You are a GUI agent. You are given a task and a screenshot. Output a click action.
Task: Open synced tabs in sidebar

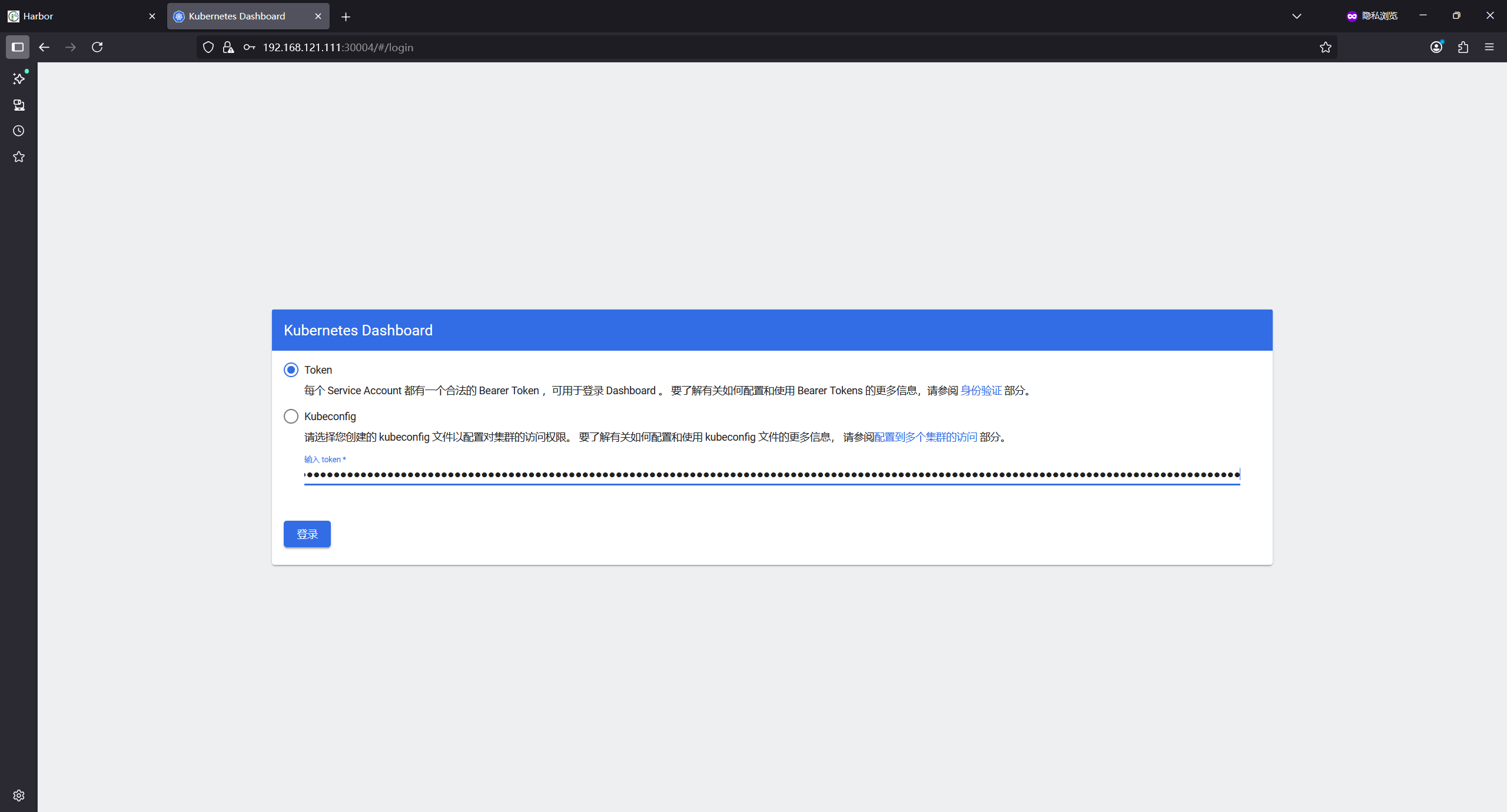coord(19,105)
